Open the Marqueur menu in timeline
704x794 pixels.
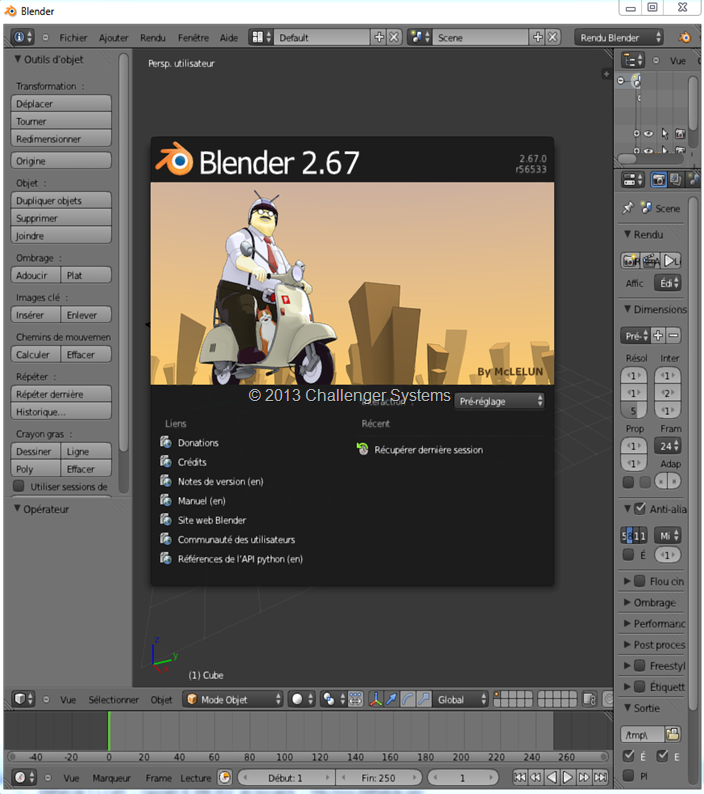(111, 777)
